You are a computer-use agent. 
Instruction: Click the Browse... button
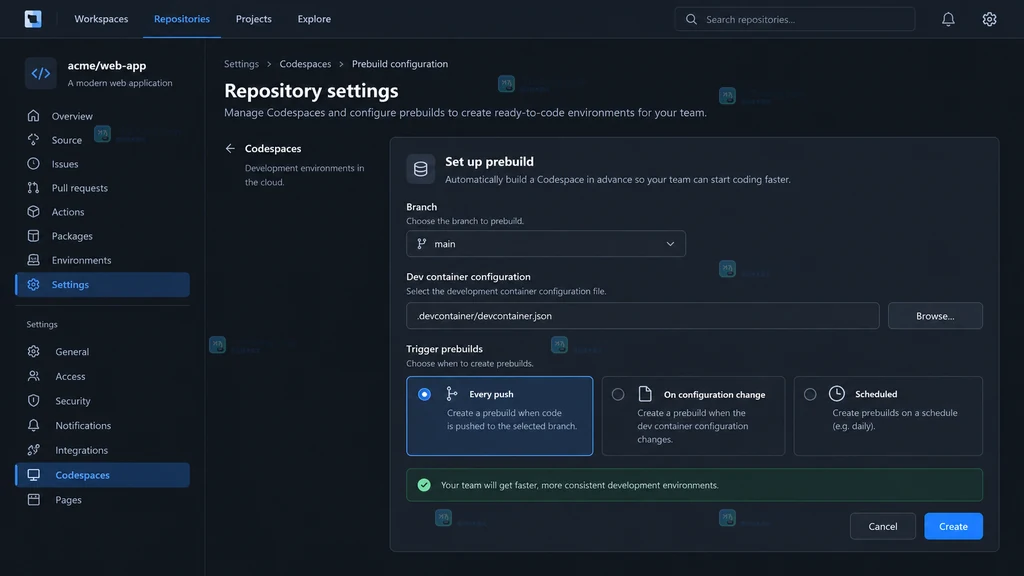935,315
